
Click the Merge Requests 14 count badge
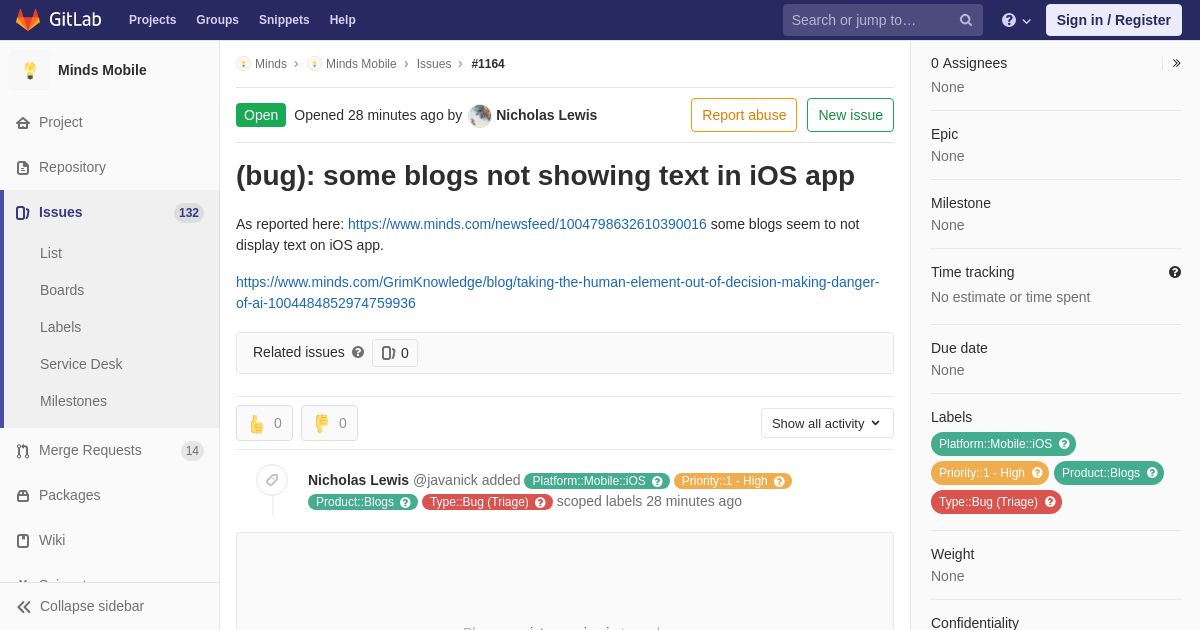point(192,451)
